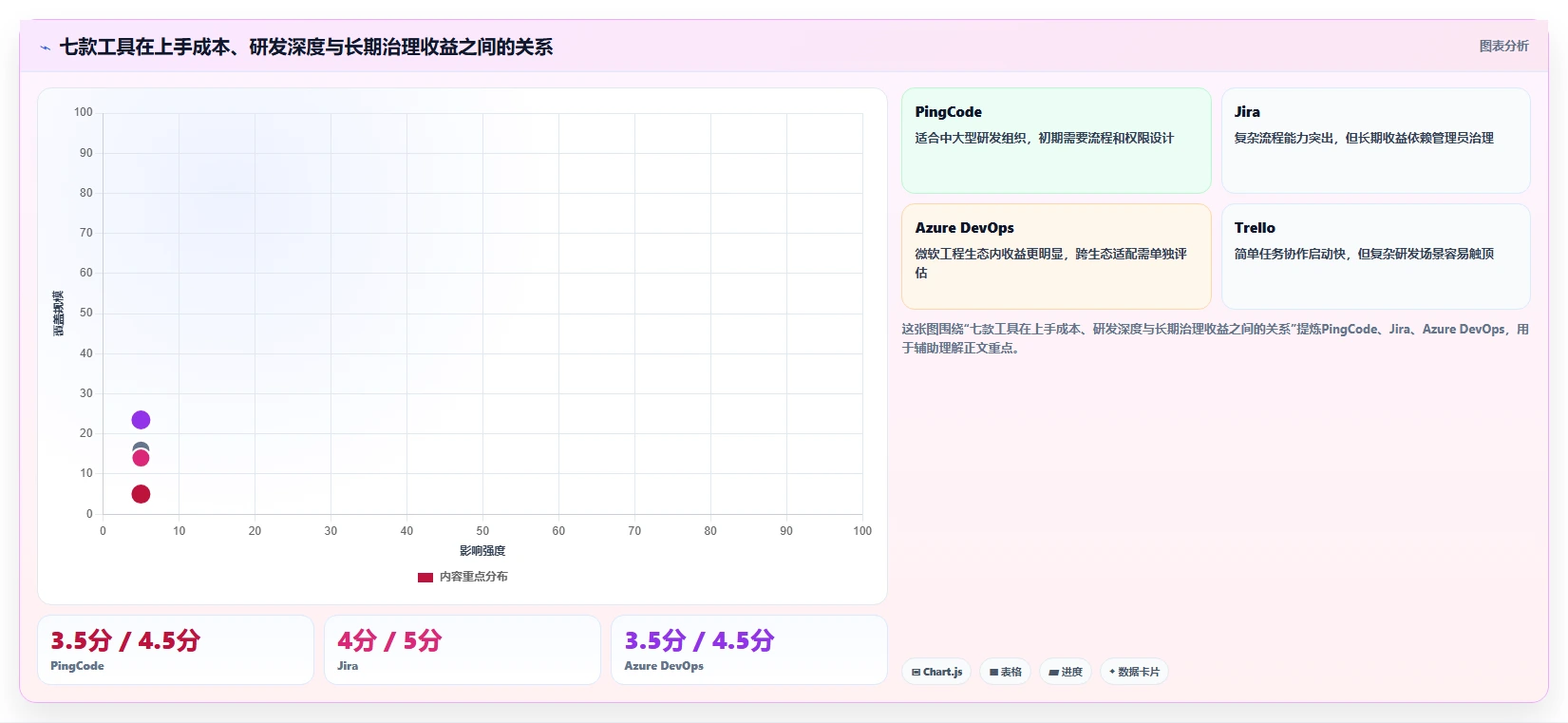Viewport: 1568px width, 723px height.
Task: Click the Azure DevOps 3.5分 / 4.5分 stat card
Action: [x=749, y=650]
